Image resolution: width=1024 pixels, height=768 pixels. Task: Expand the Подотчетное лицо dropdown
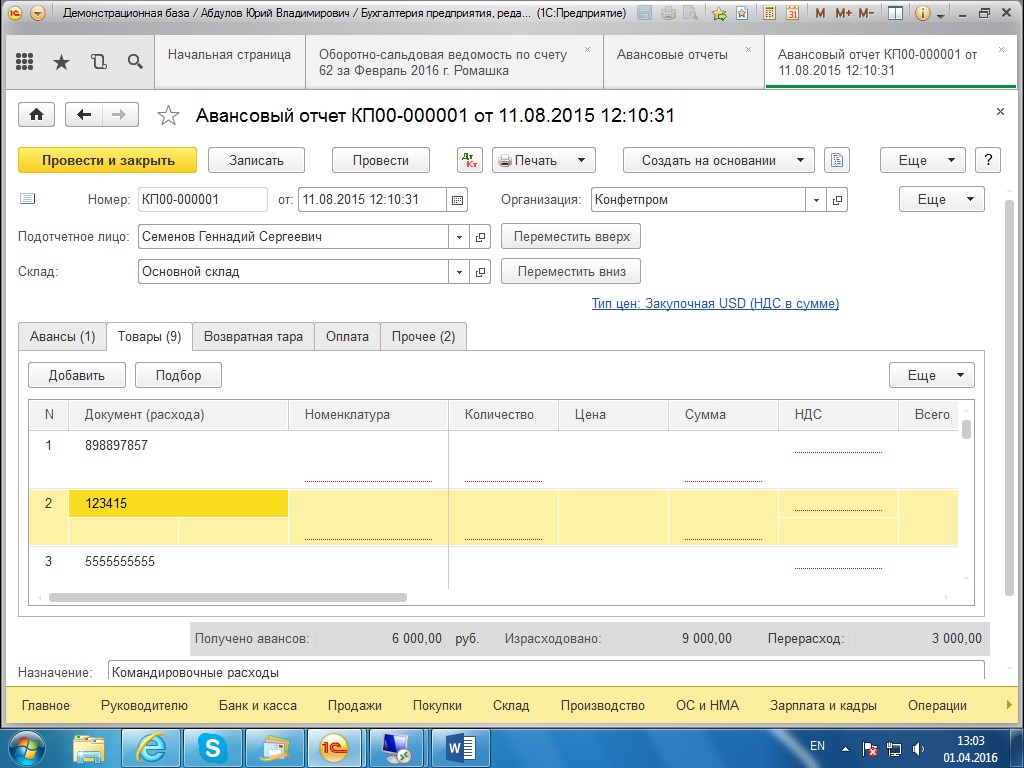tap(459, 237)
